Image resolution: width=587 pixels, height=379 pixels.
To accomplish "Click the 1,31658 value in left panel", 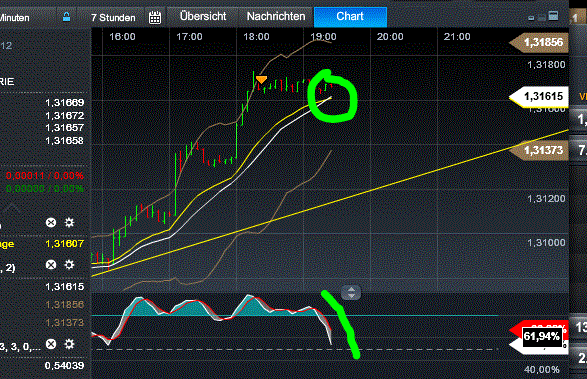I will pyautogui.click(x=64, y=141).
